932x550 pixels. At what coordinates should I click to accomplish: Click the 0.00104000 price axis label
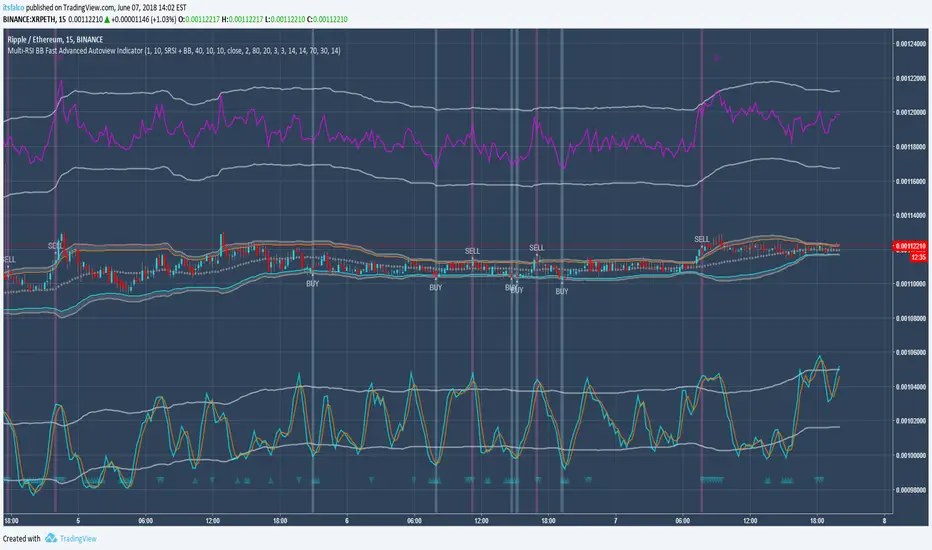pos(911,387)
